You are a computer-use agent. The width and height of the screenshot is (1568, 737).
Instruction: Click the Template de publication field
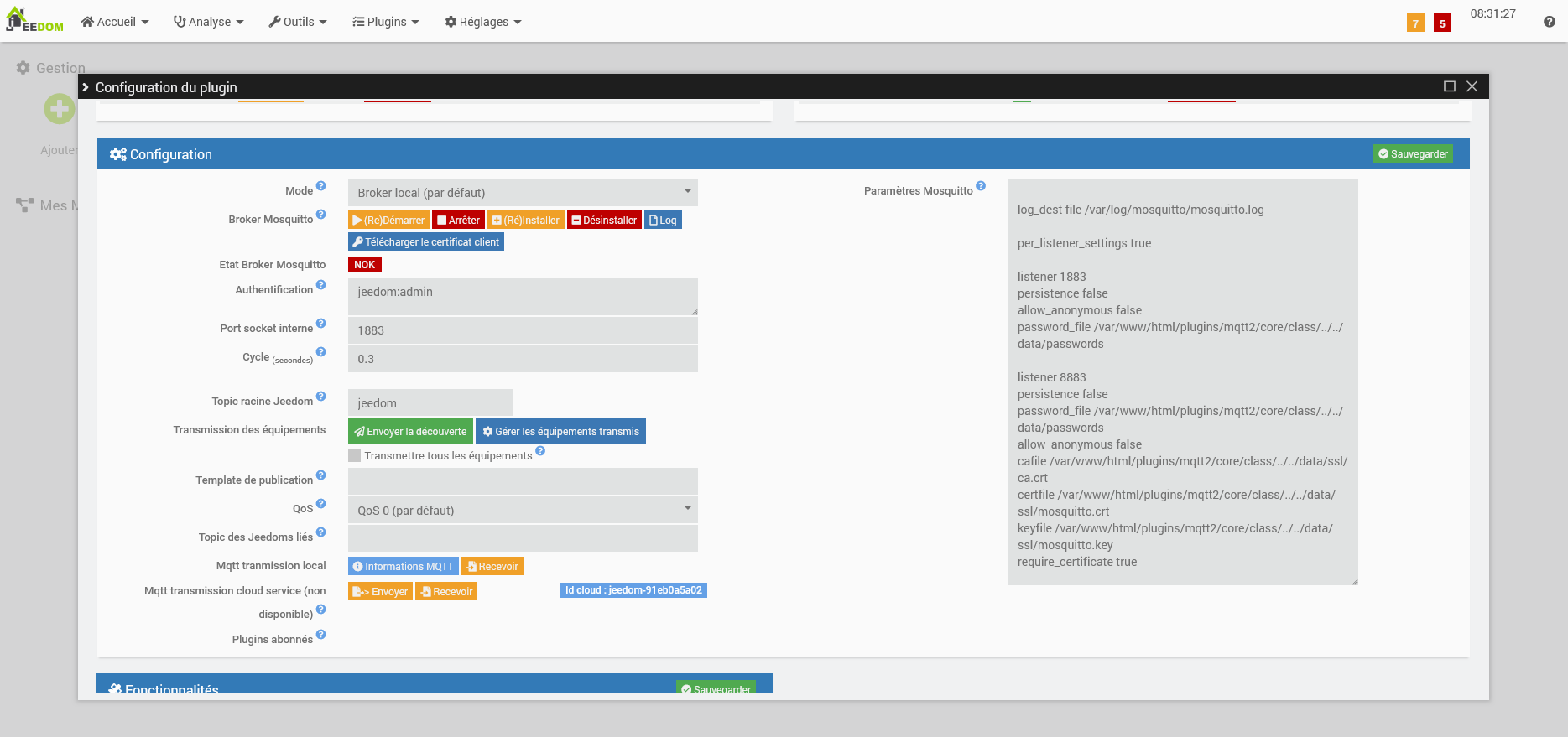(x=523, y=481)
